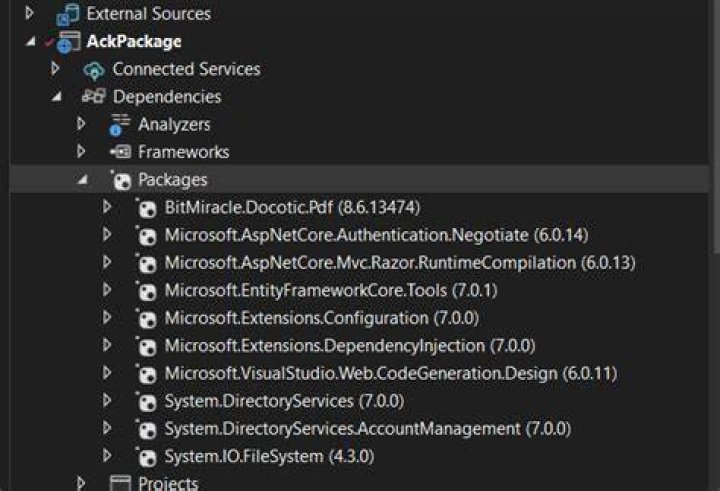The height and width of the screenshot is (491, 720).
Task: Click the System.IO.FileSystem package icon
Action: [147, 457]
